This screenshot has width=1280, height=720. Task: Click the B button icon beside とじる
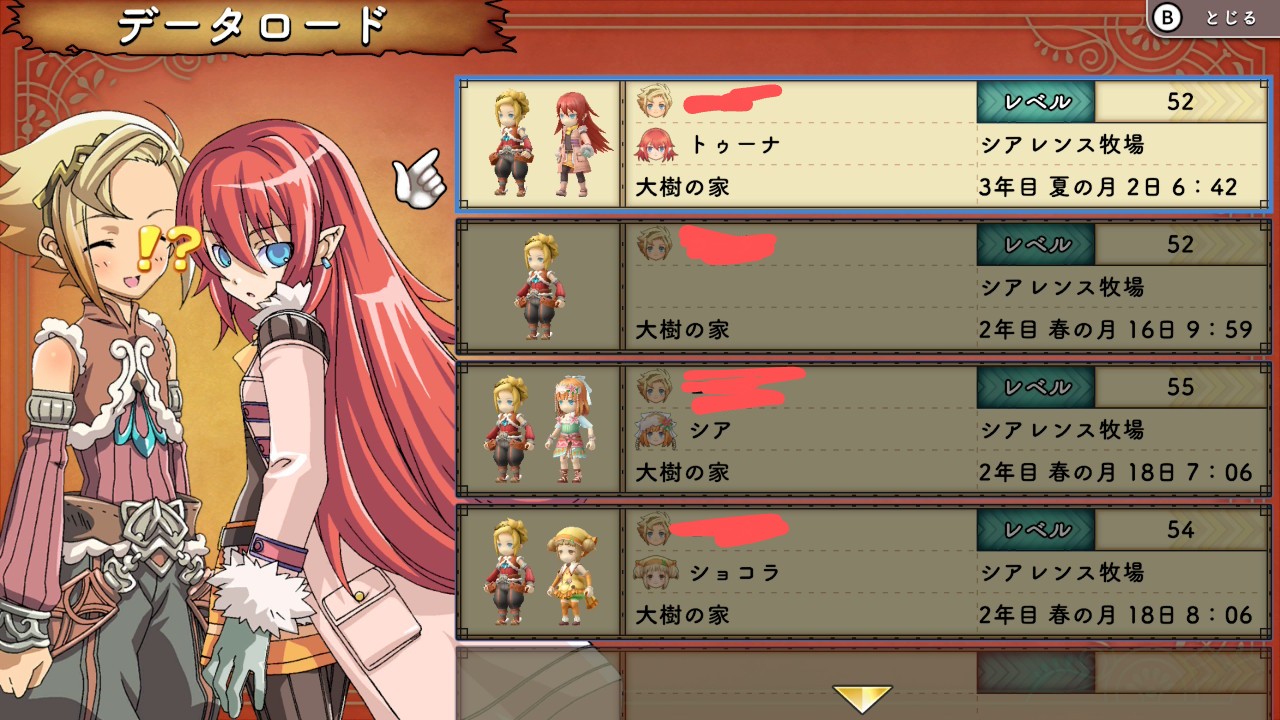pyautogui.click(x=1166, y=17)
